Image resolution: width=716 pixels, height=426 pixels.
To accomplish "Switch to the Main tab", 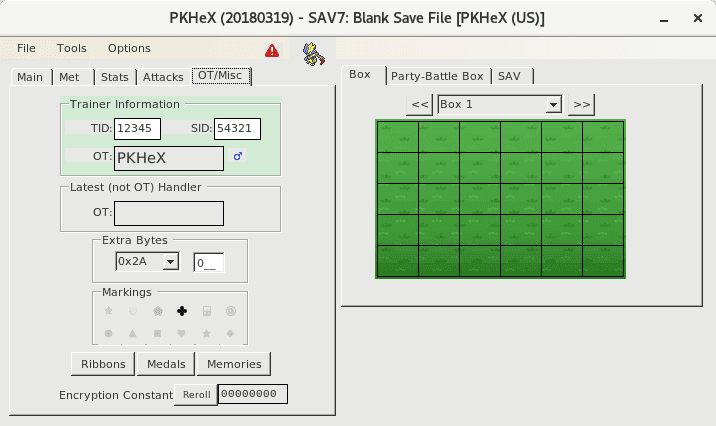I will (30, 77).
